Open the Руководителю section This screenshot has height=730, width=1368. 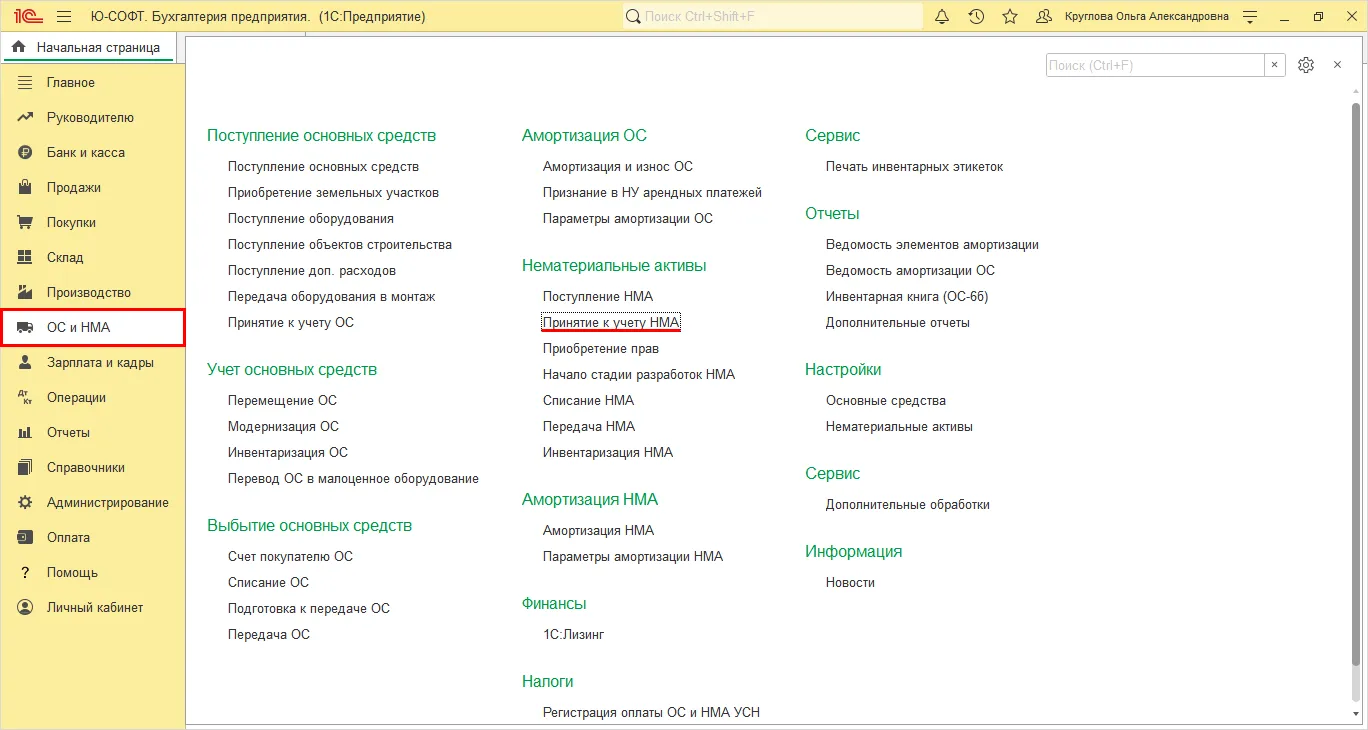pos(92,118)
